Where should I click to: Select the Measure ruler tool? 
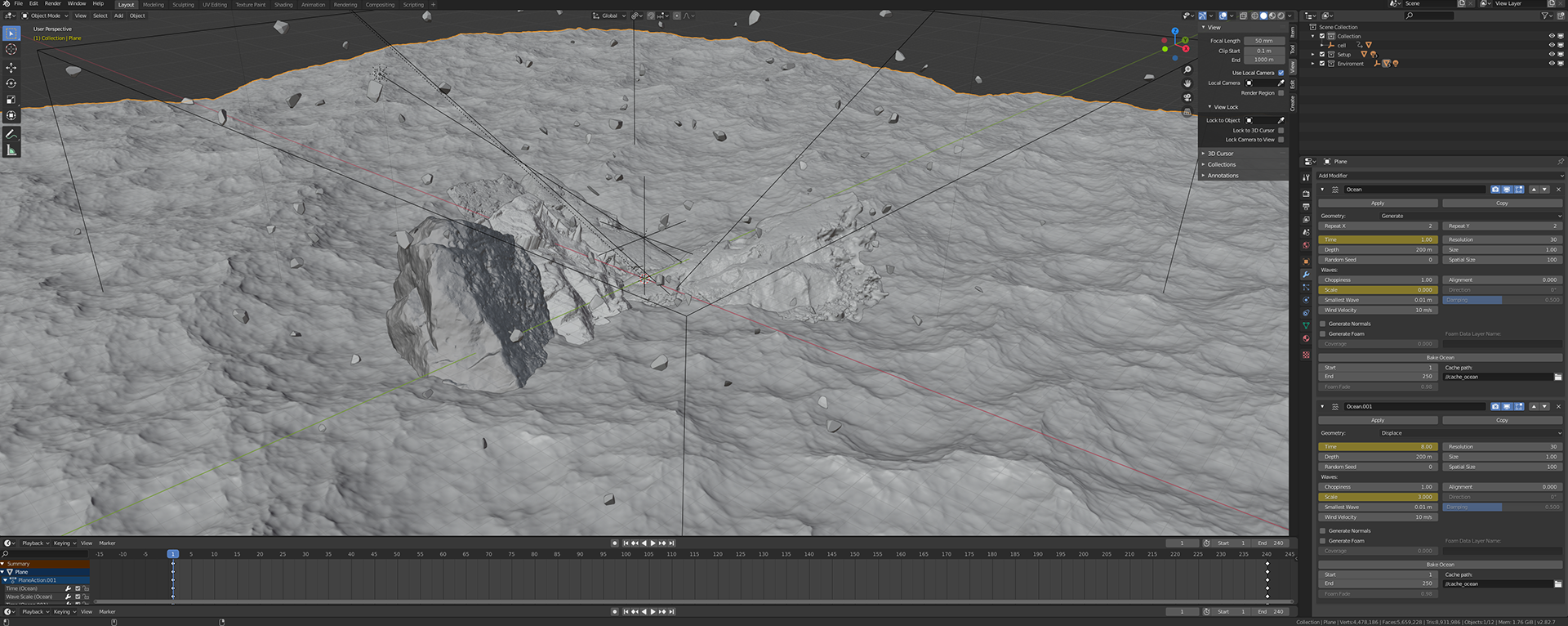click(x=11, y=150)
